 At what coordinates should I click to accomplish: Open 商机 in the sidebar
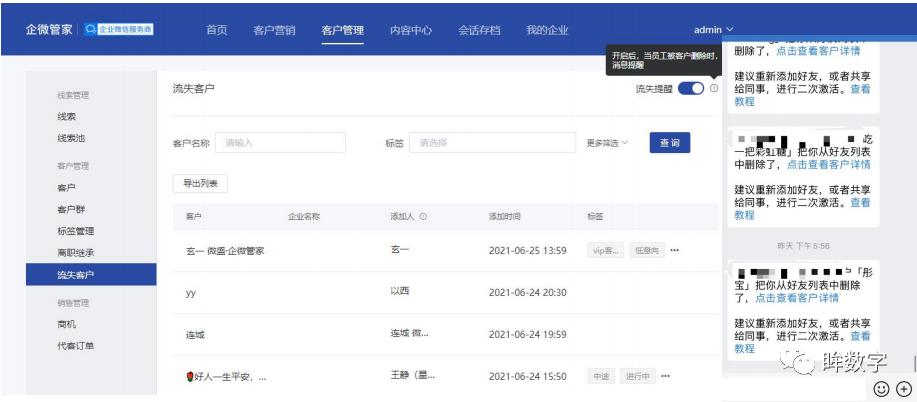[x=67, y=324]
